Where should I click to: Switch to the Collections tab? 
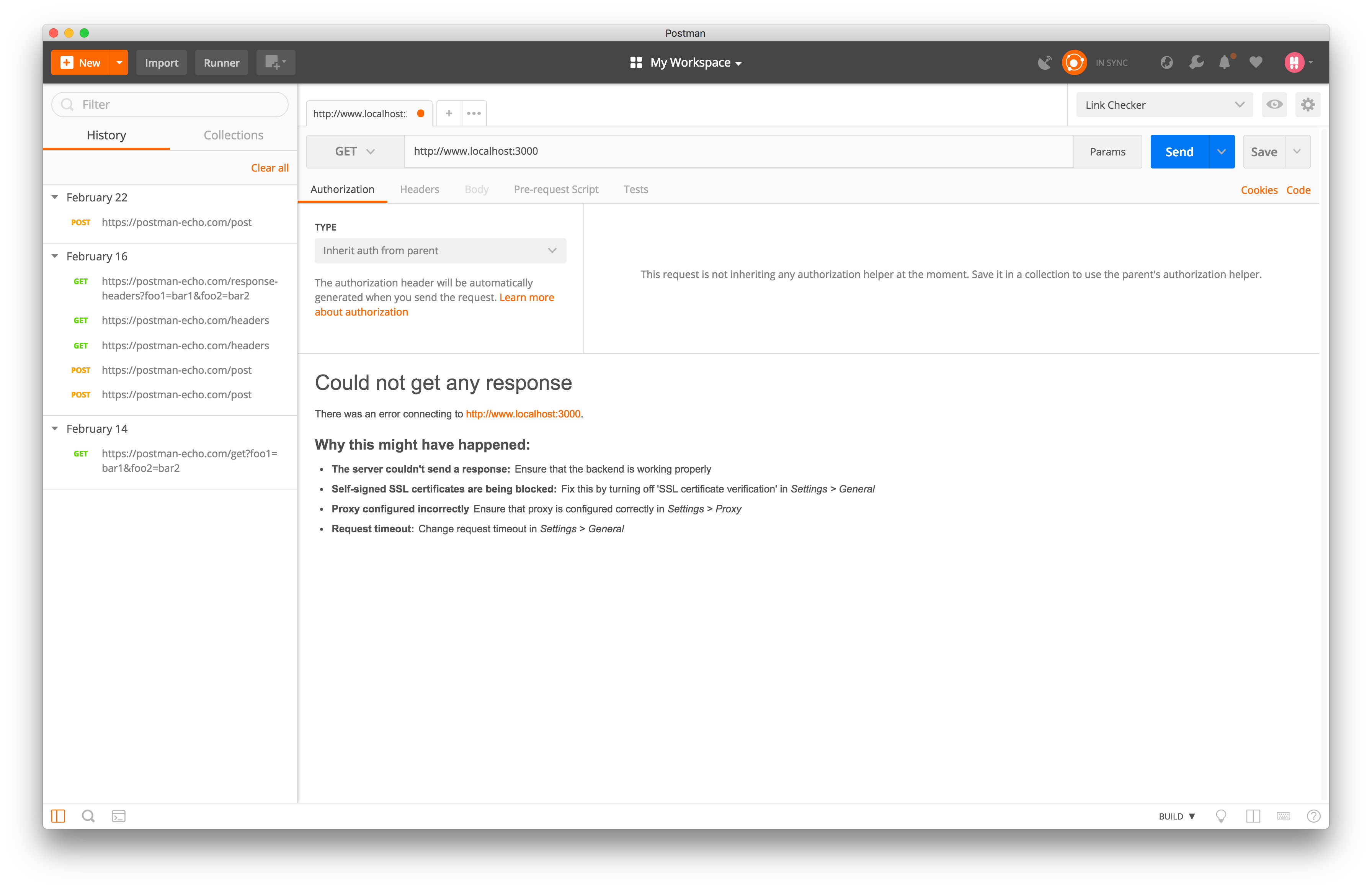[x=233, y=135]
